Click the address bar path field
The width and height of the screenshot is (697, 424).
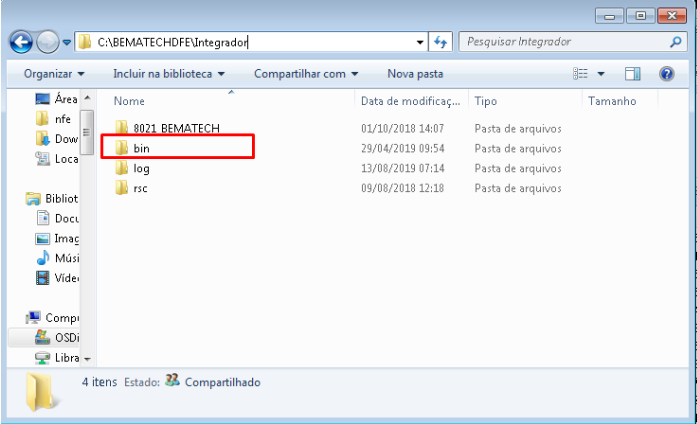[251, 42]
